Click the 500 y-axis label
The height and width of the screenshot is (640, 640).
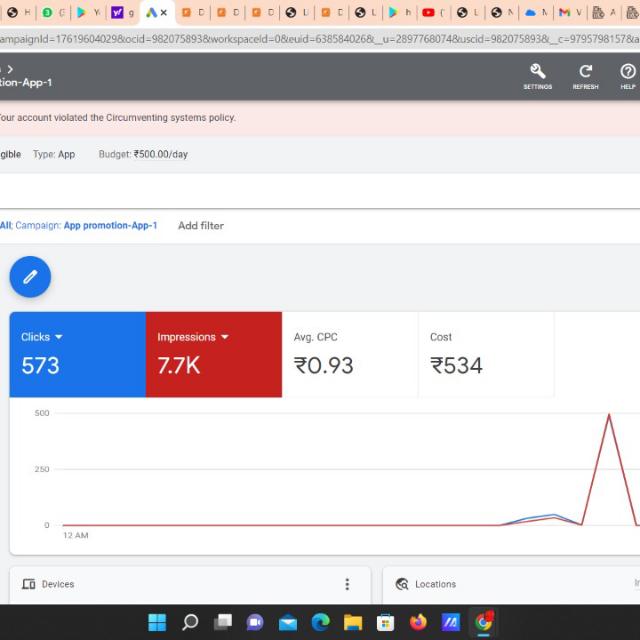[x=42, y=413]
